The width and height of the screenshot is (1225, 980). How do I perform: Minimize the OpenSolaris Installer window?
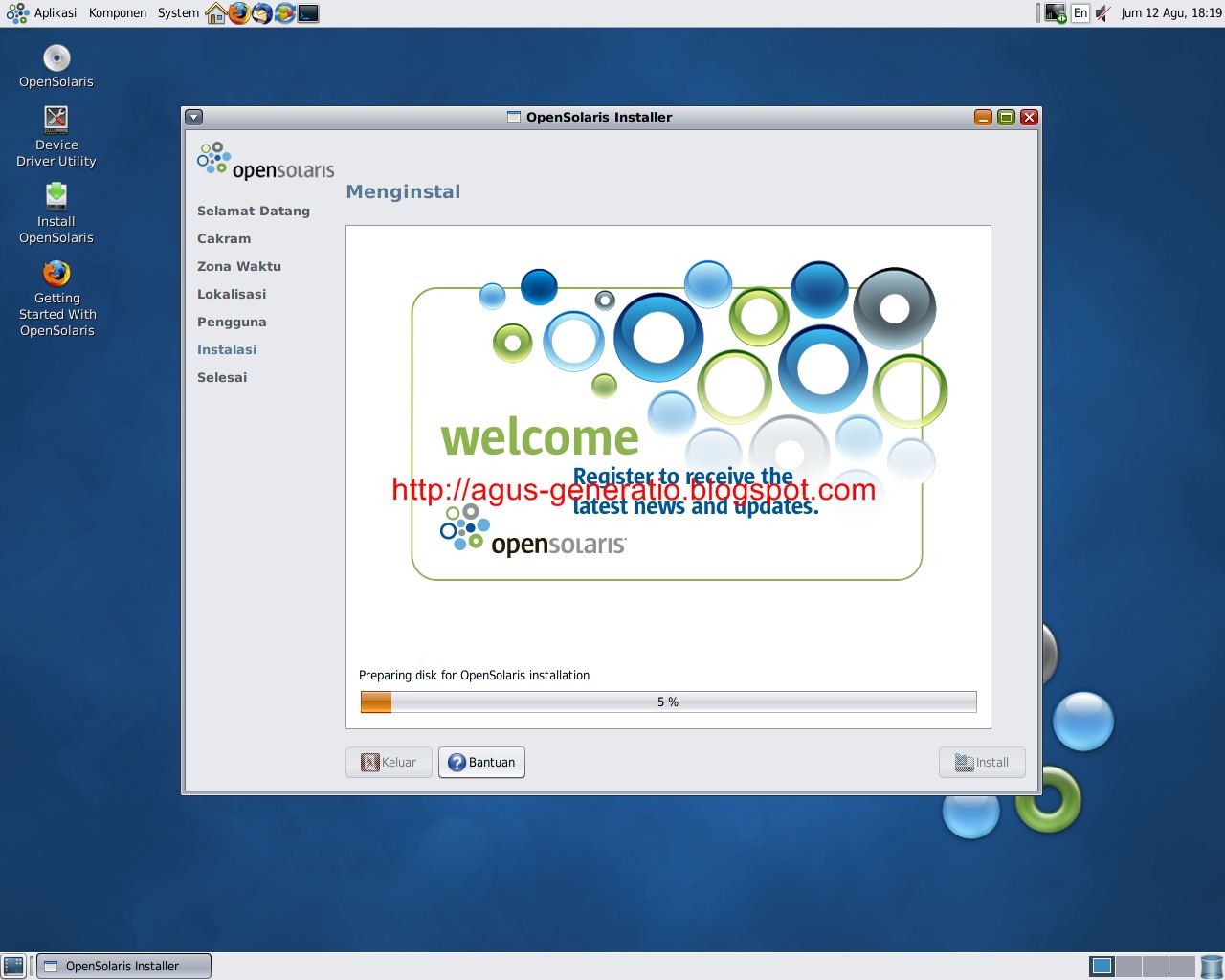pos(983,118)
